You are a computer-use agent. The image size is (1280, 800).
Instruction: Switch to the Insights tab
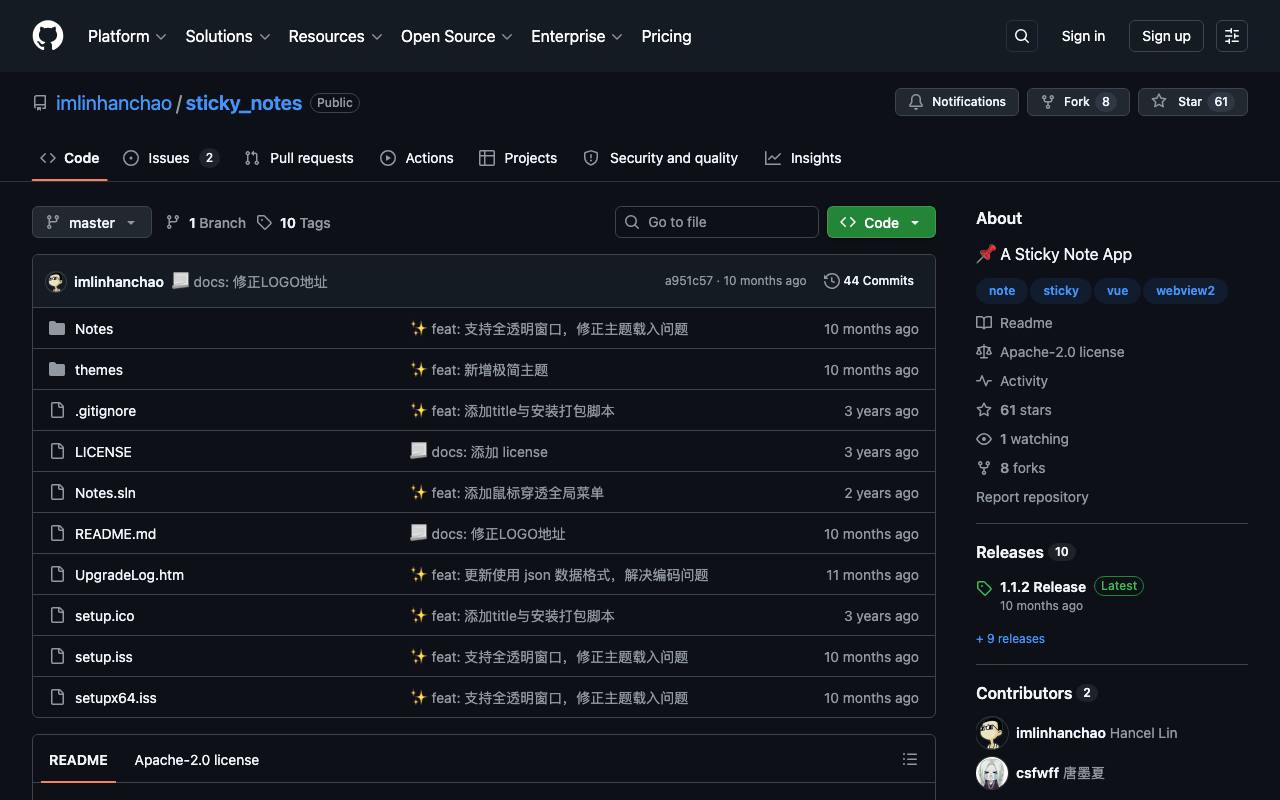(803, 158)
